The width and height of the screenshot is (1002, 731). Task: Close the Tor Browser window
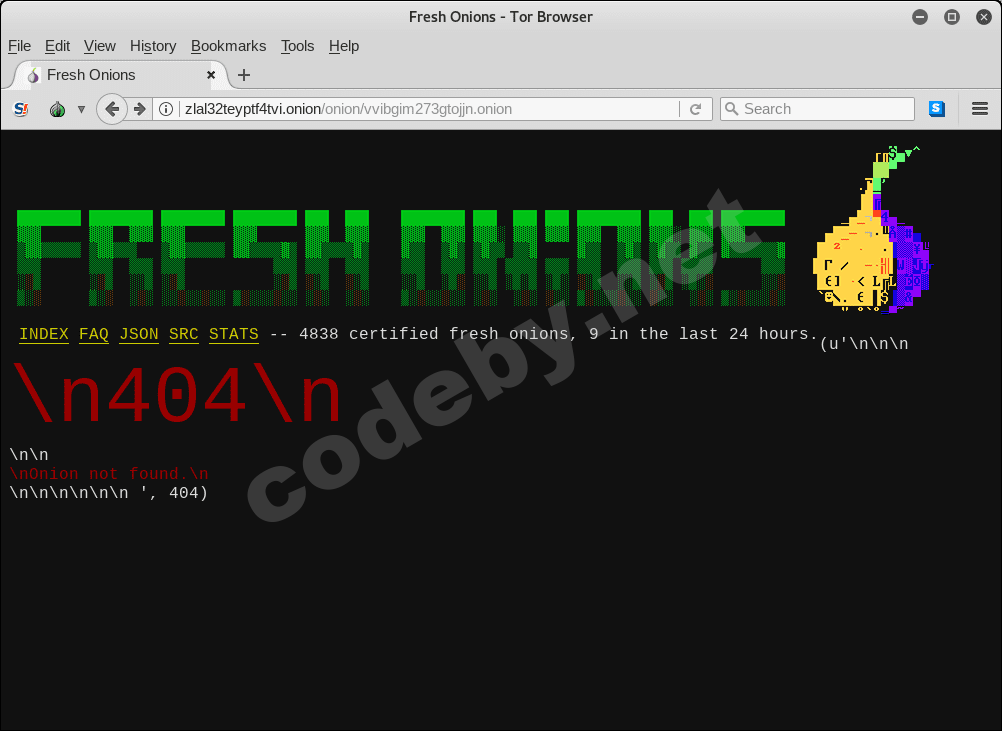click(984, 17)
